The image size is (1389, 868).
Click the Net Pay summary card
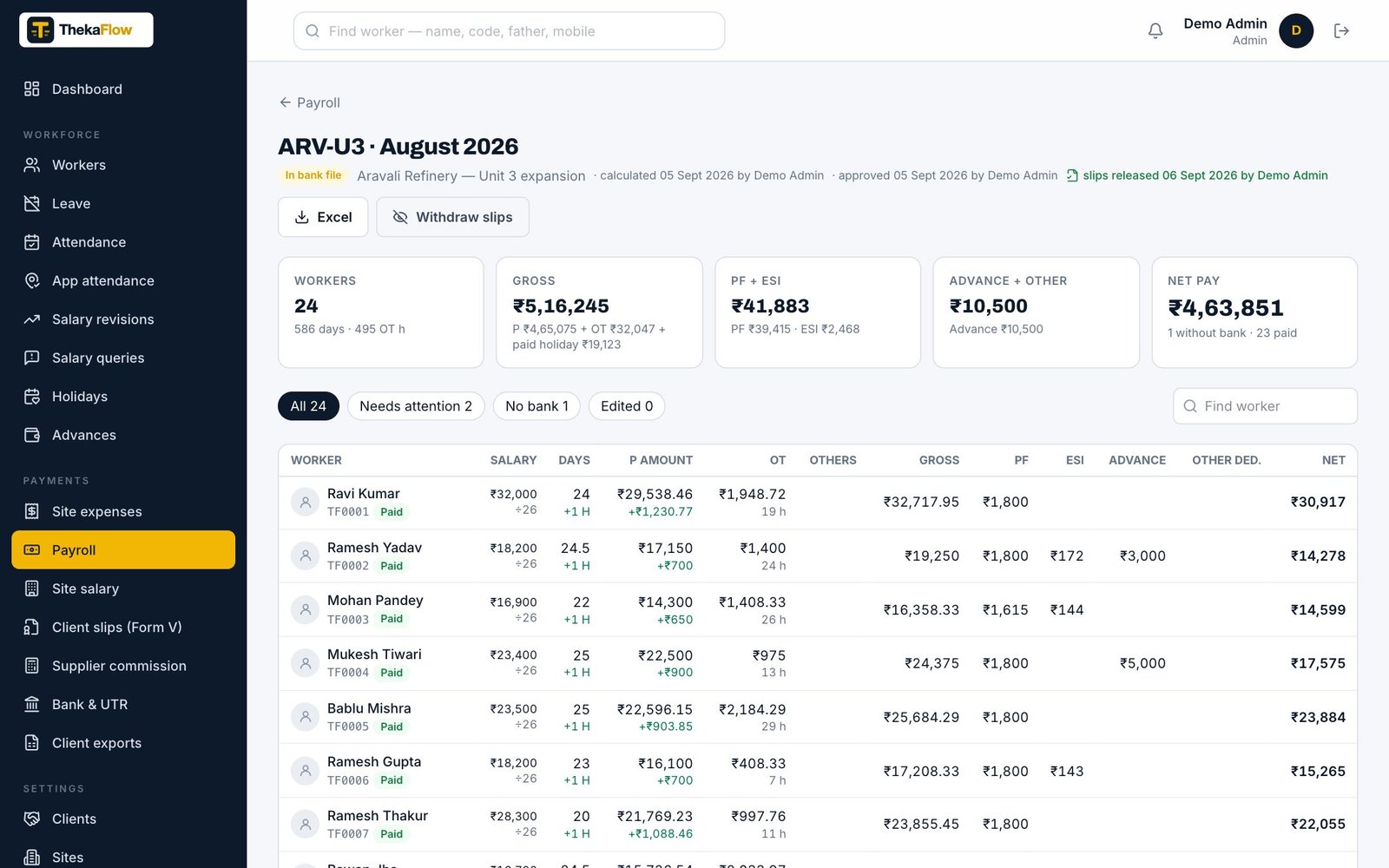[x=1254, y=312]
